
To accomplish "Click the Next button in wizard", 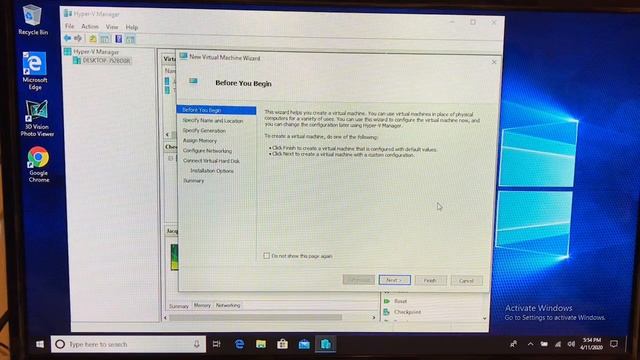I will (394, 280).
